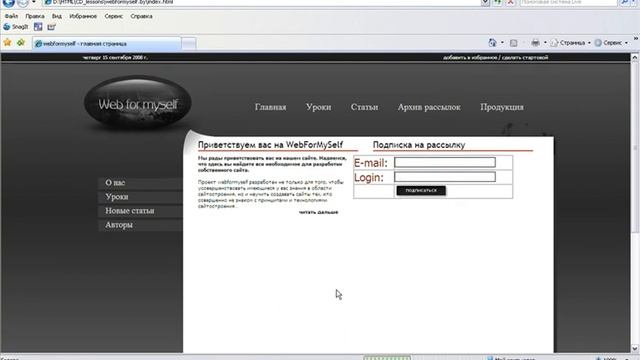
Task: Click the читать дальше link
Action: coord(318,212)
